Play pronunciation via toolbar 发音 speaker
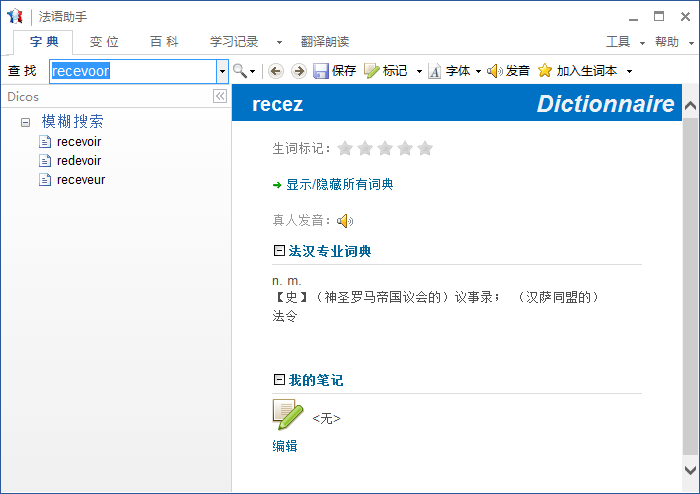Screen dimensions: 700x494 coord(495,71)
